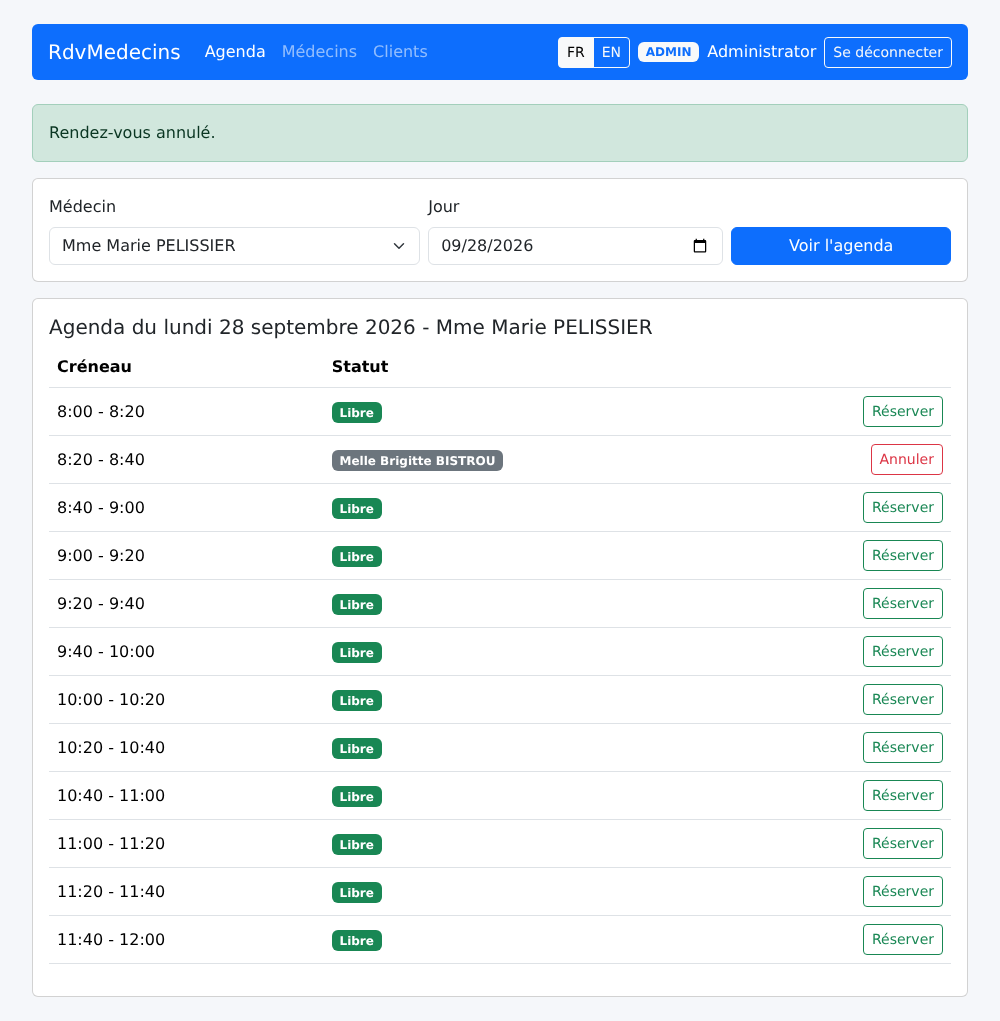Switch language to FR
Screen dimensions: 1000x1021
tap(576, 52)
